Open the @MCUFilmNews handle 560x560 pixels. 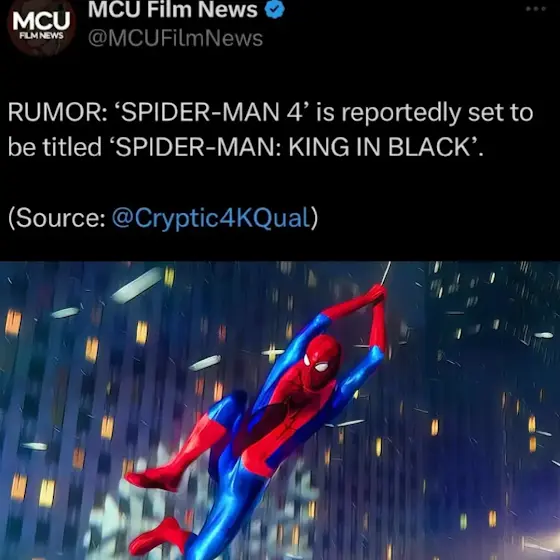pyautogui.click(x=175, y=39)
